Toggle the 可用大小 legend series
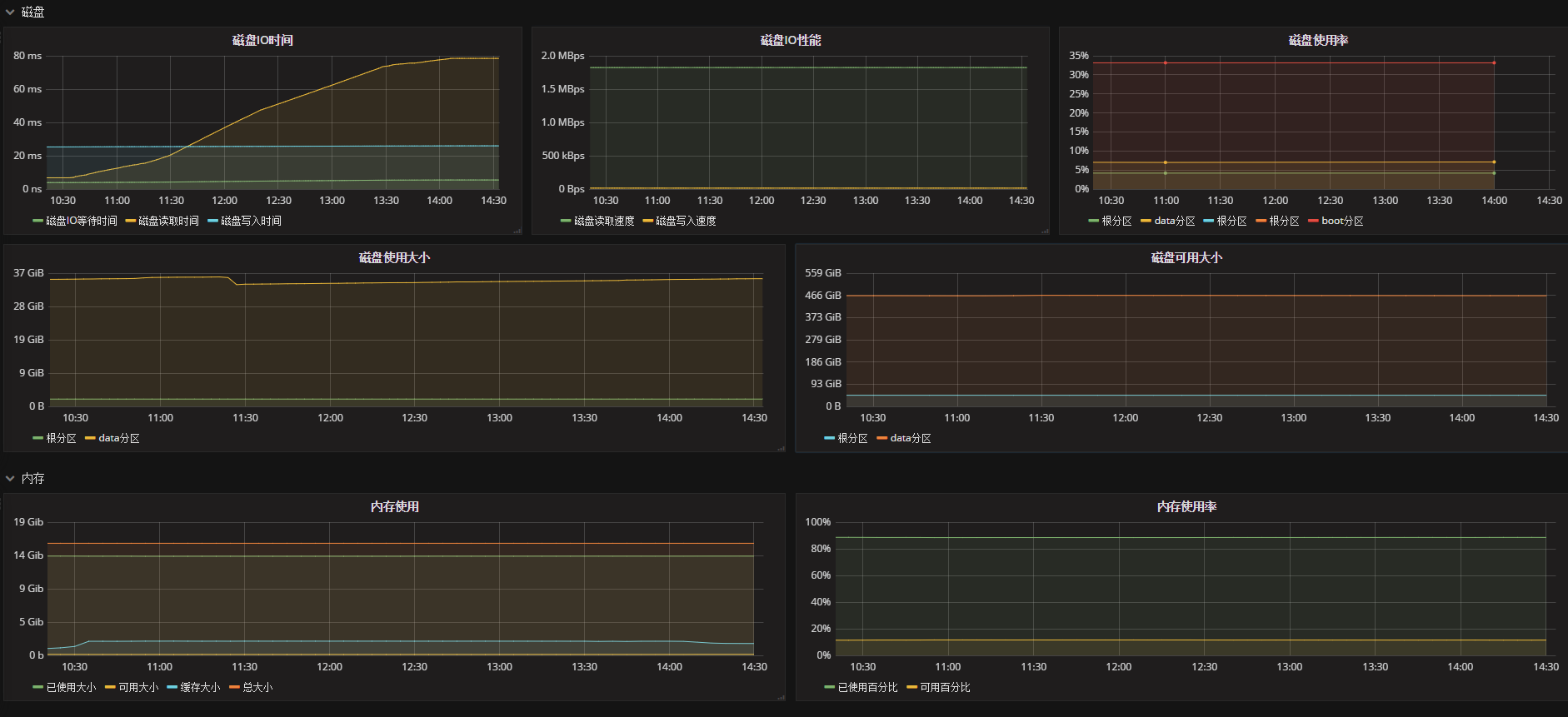 point(138,687)
